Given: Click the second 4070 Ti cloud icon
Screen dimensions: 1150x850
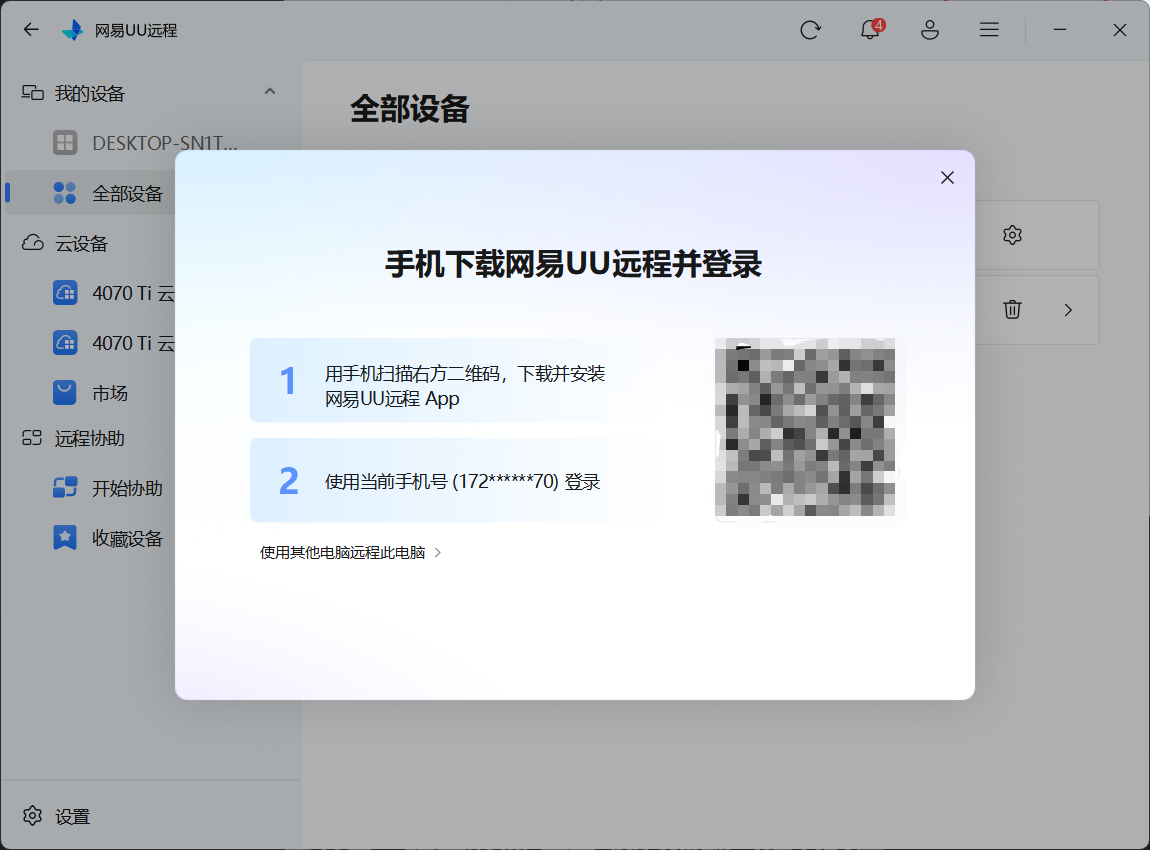Looking at the screenshot, I should [65, 342].
